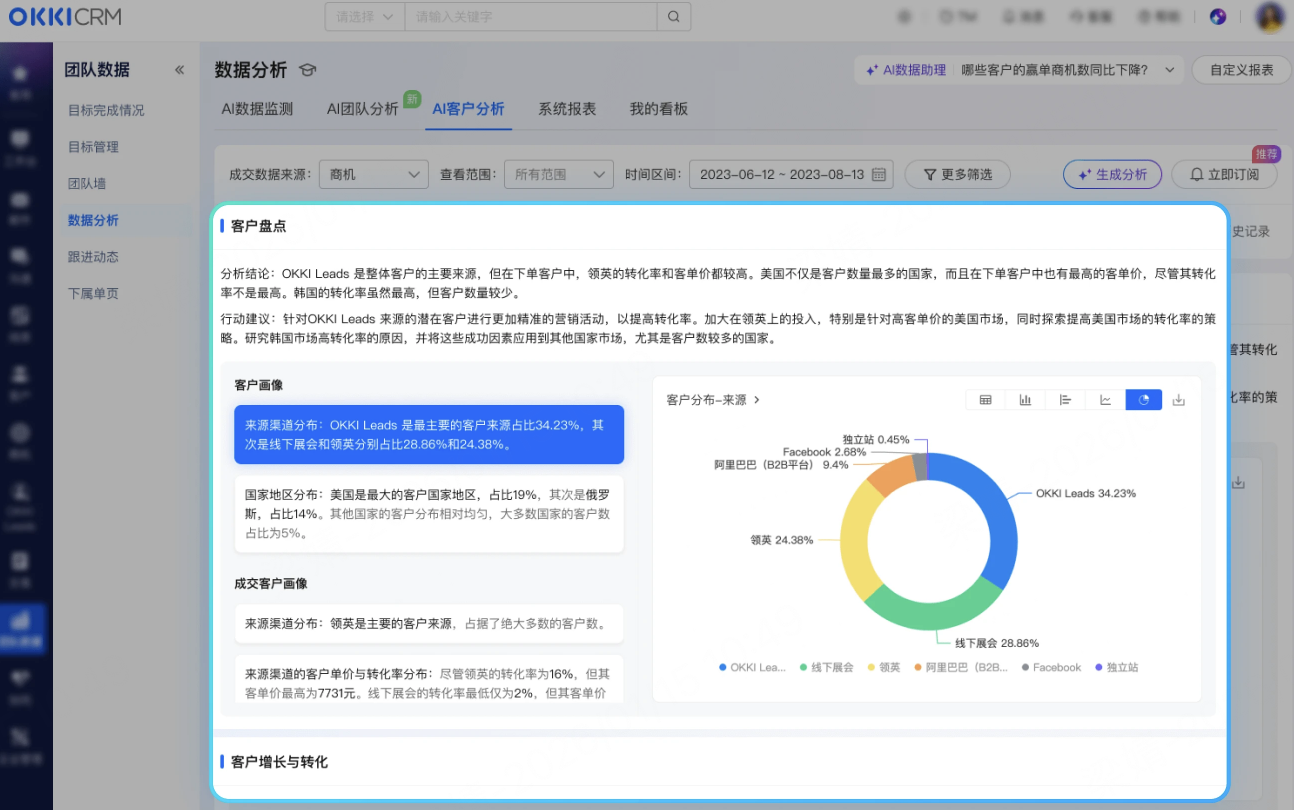The height and width of the screenshot is (810, 1294).
Task: Select the vertical bar chart icon
Action: [x=1025, y=400]
